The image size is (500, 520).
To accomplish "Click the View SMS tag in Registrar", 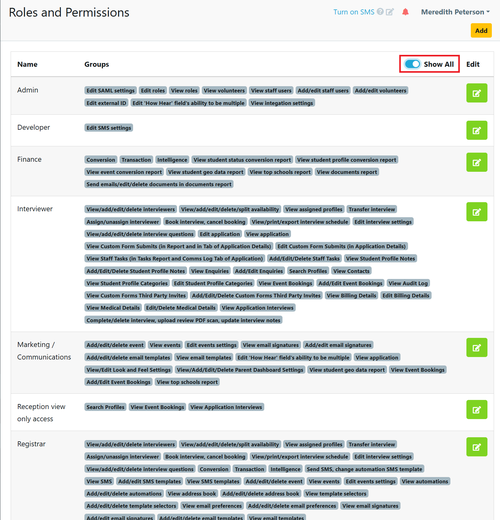I will pos(99,482).
